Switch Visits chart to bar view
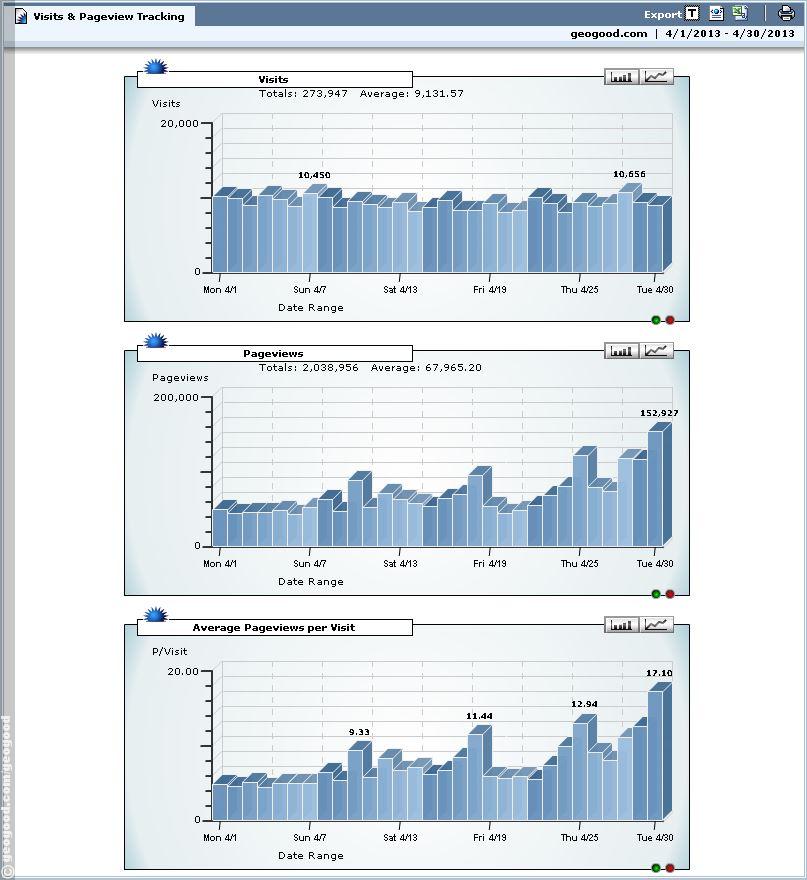The width and height of the screenshot is (807, 880). 622,77
